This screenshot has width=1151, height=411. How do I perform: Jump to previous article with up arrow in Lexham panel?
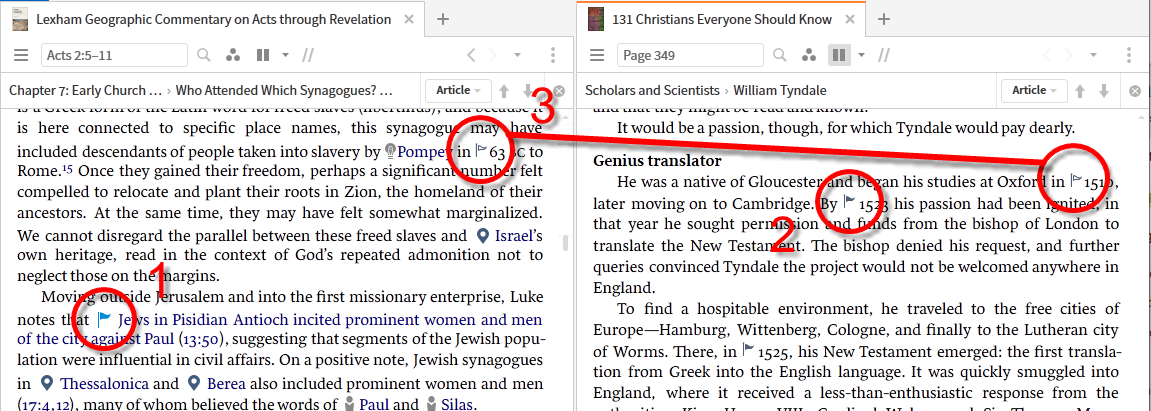504,91
